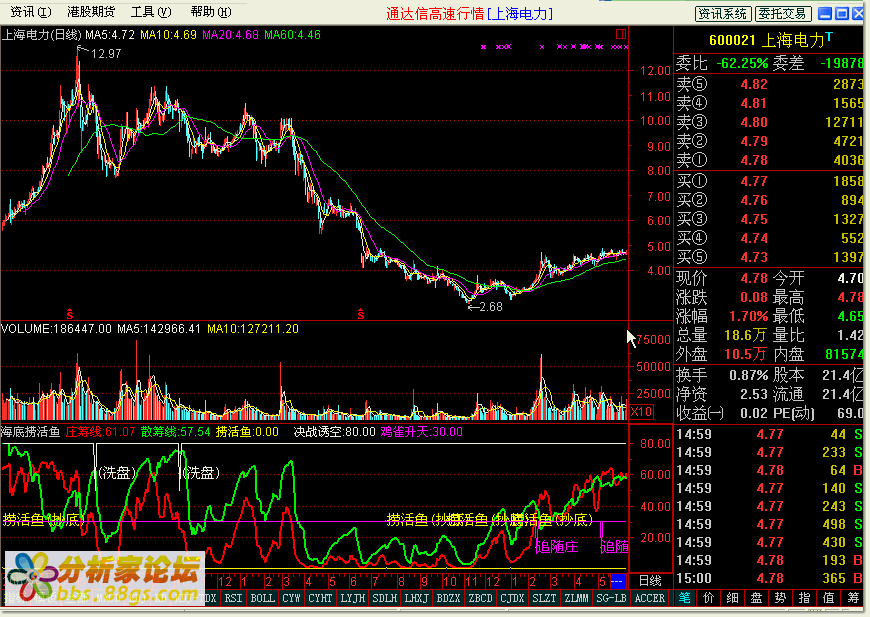Select the LHXJ indicator tab

(416, 598)
